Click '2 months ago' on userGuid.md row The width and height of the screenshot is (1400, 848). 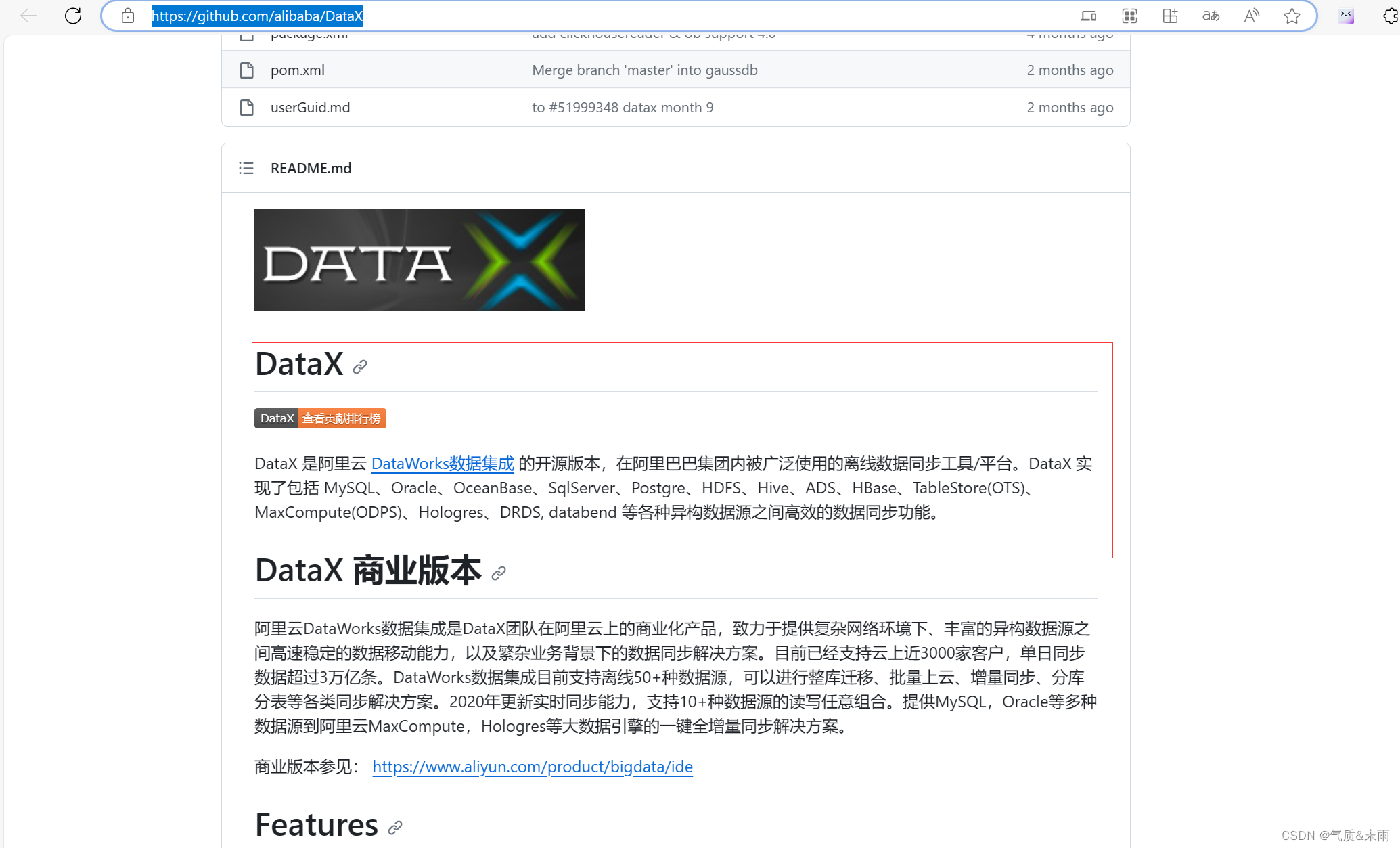(1070, 107)
